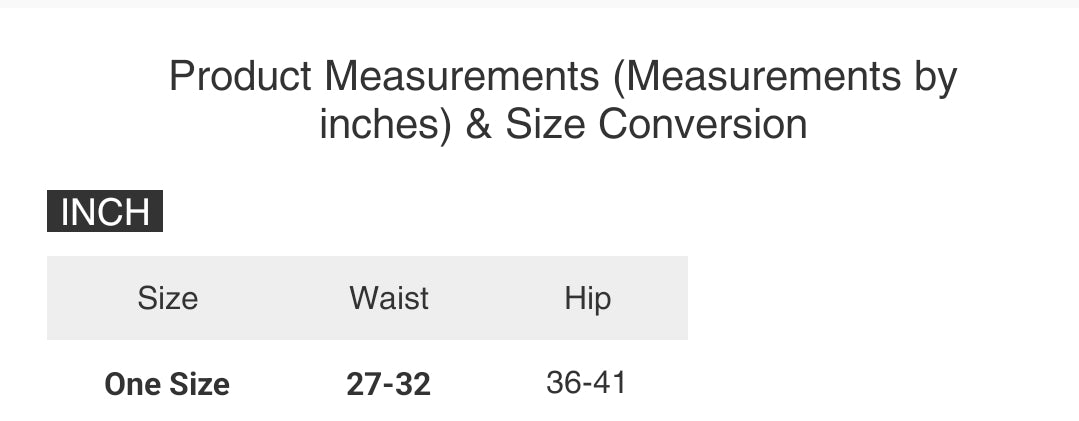This screenshot has width=1079, height=421.
Task: Click the Hip column header
Action: pyautogui.click(x=587, y=298)
